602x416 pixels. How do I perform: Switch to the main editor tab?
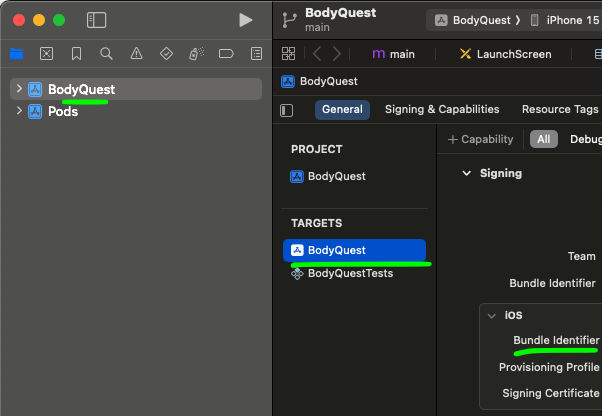(x=394, y=54)
